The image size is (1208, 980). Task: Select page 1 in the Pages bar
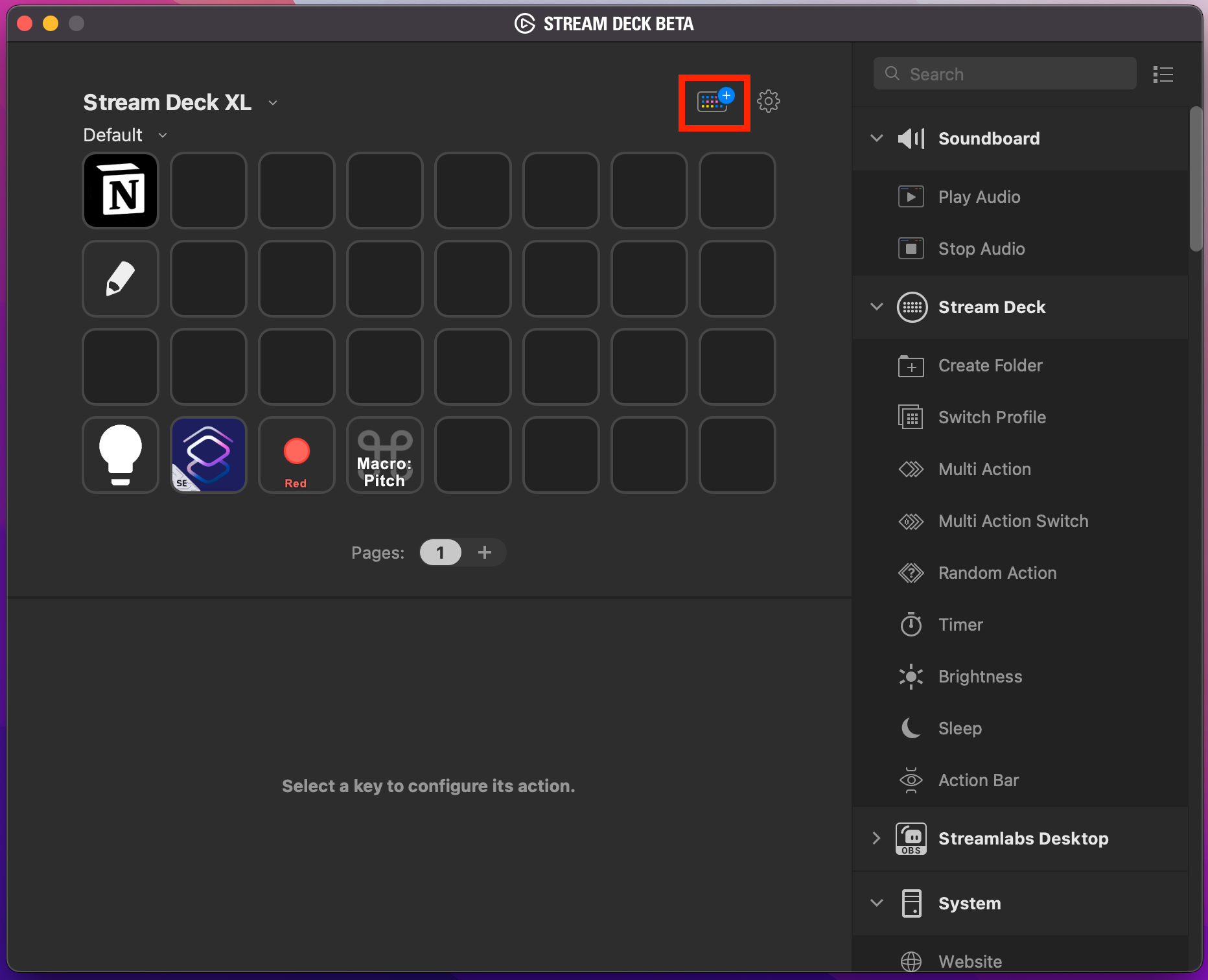(x=440, y=552)
